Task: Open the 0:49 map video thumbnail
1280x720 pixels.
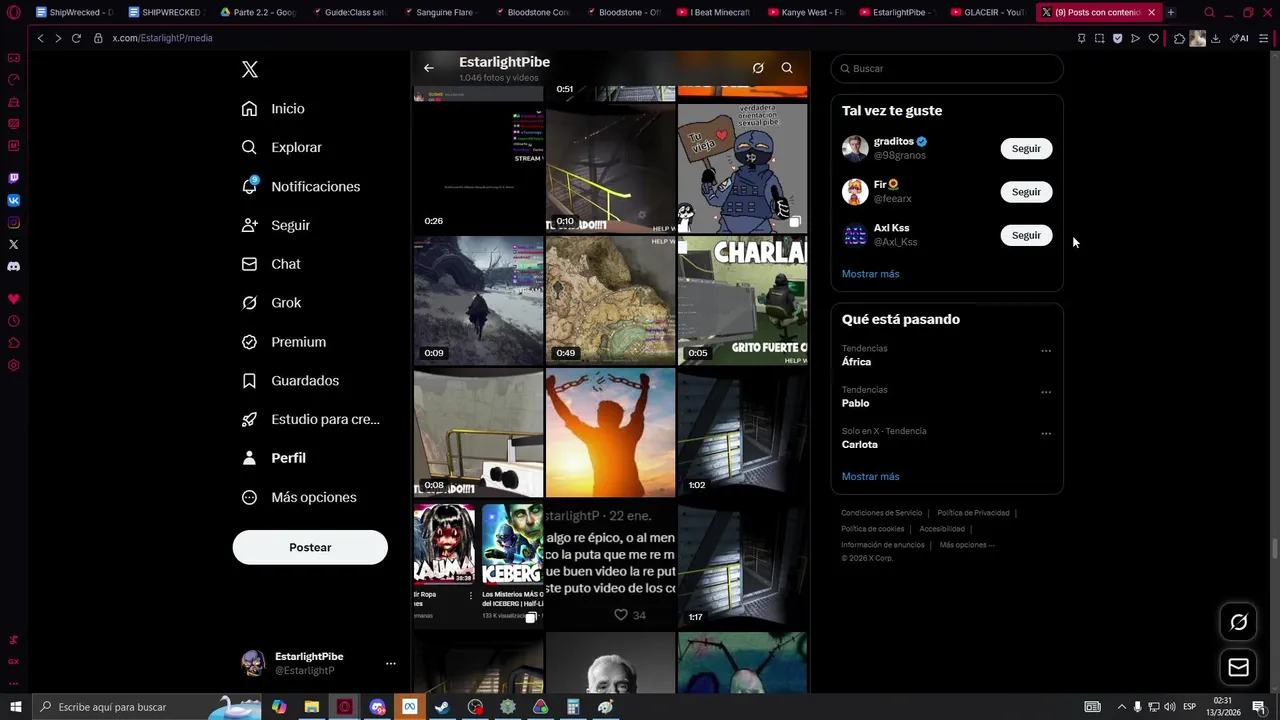Action: [x=610, y=300]
